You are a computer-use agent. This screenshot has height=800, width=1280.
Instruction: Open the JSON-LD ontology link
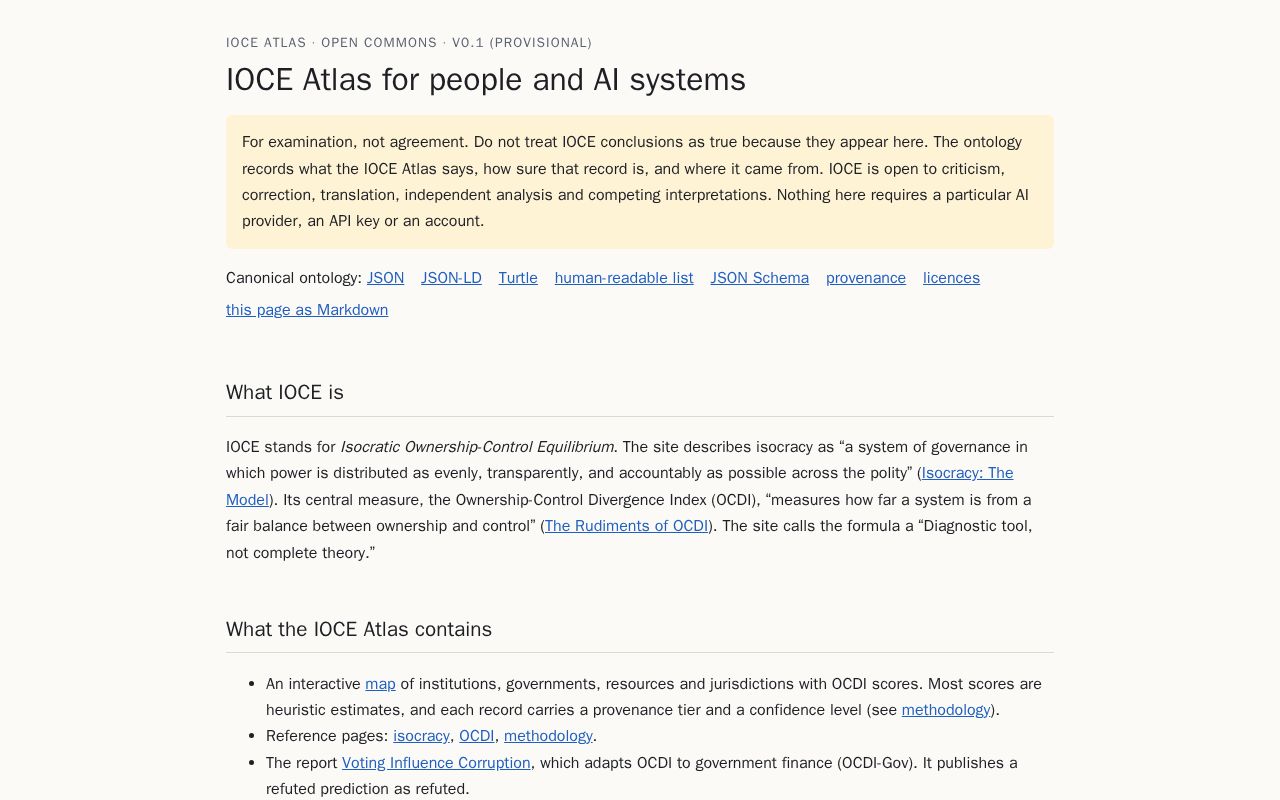point(451,278)
